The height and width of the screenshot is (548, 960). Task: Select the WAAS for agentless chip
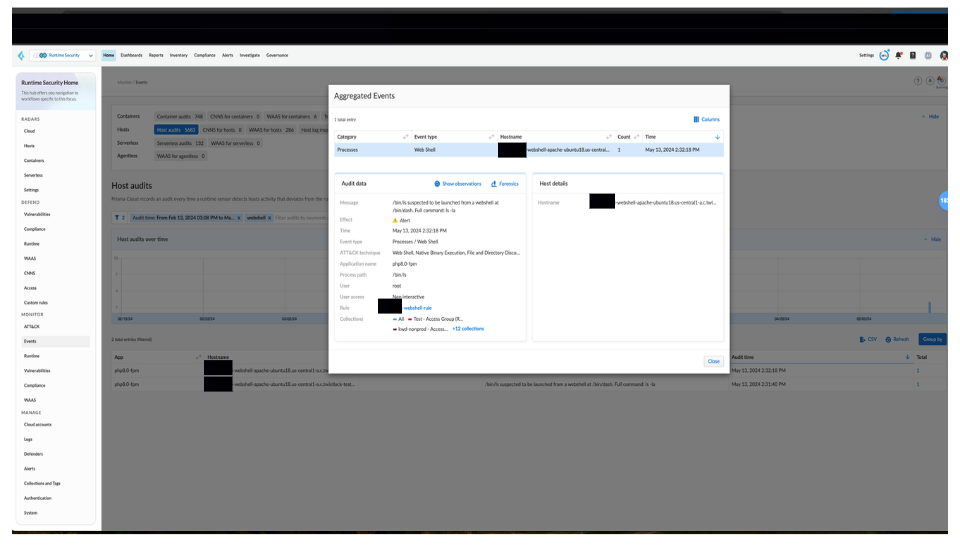tap(181, 156)
